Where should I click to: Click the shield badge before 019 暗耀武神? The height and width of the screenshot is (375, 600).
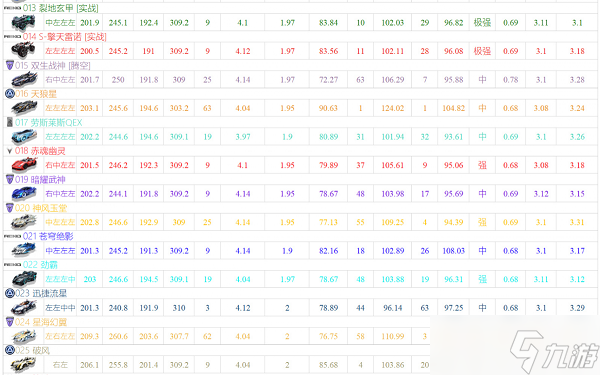pos(10,179)
